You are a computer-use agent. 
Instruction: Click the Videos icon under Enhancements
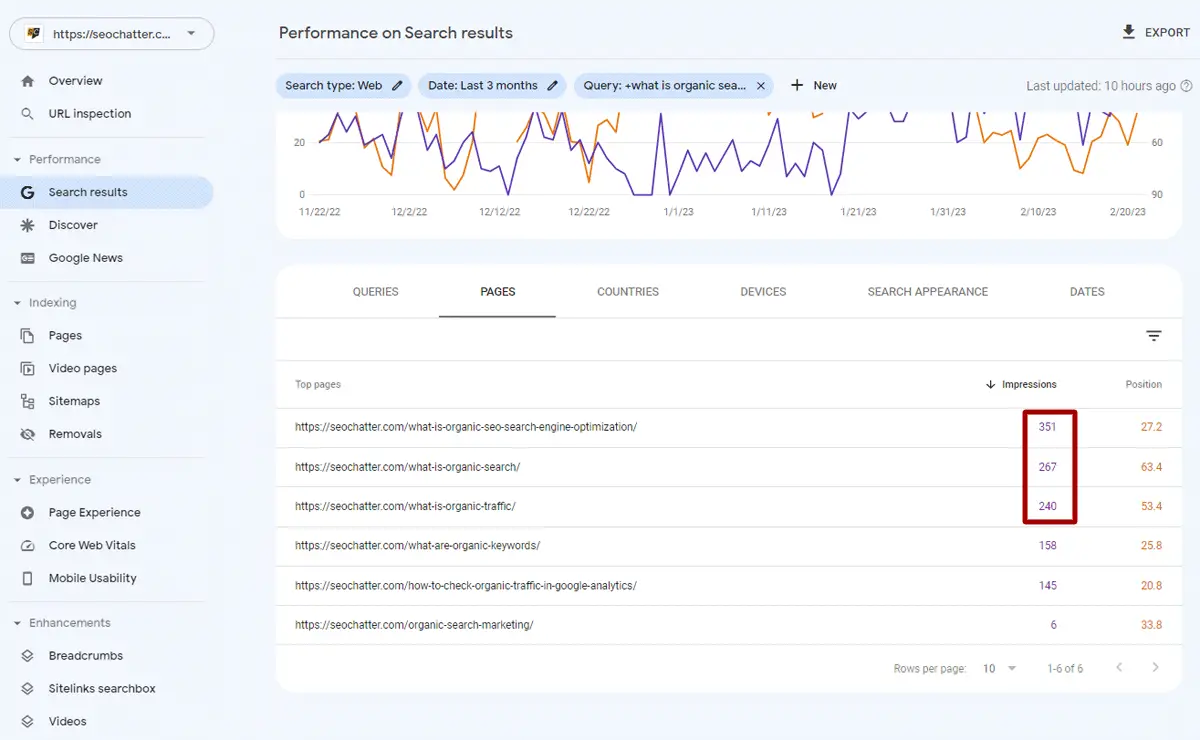point(28,721)
